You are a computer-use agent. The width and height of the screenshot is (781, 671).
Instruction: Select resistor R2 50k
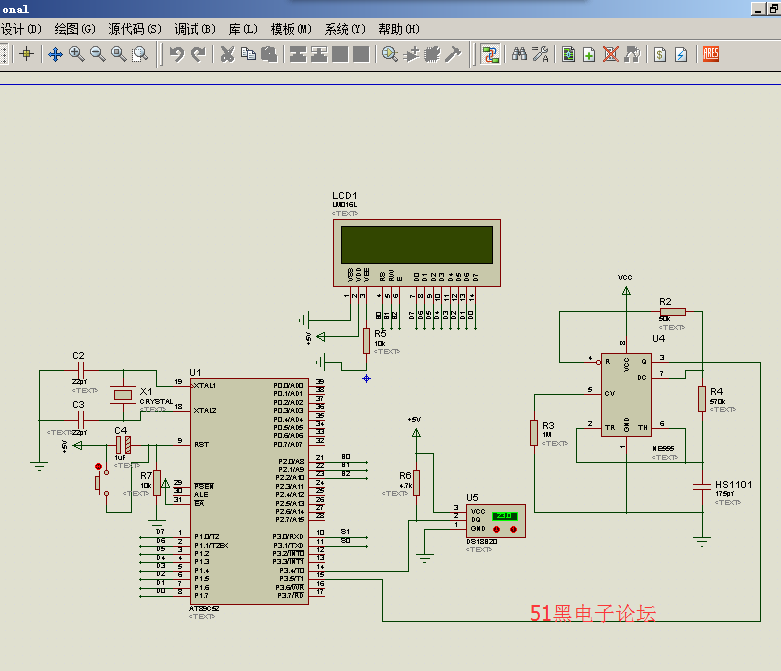[x=673, y=312]
